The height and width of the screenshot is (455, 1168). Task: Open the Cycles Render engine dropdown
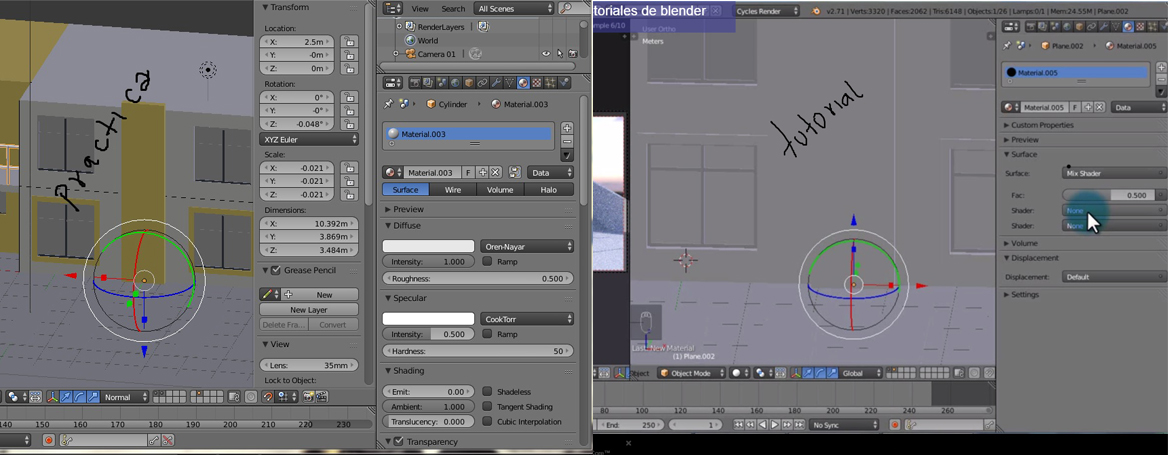tap(766, 11)
